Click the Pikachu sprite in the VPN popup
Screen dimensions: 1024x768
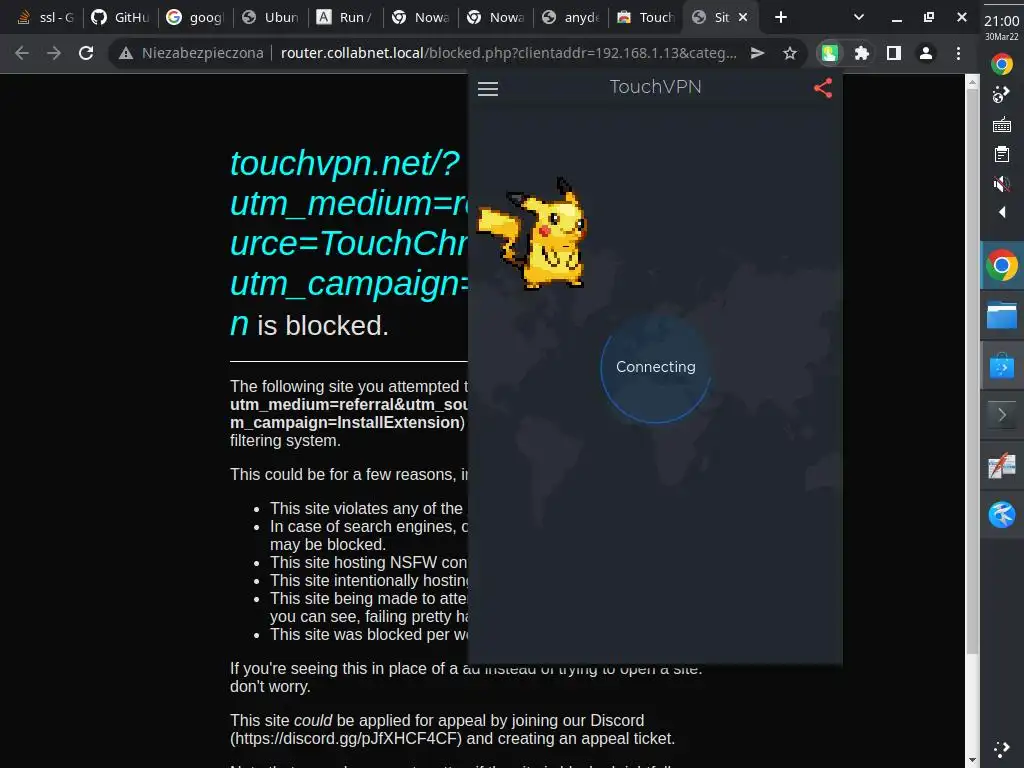(532, 233)
